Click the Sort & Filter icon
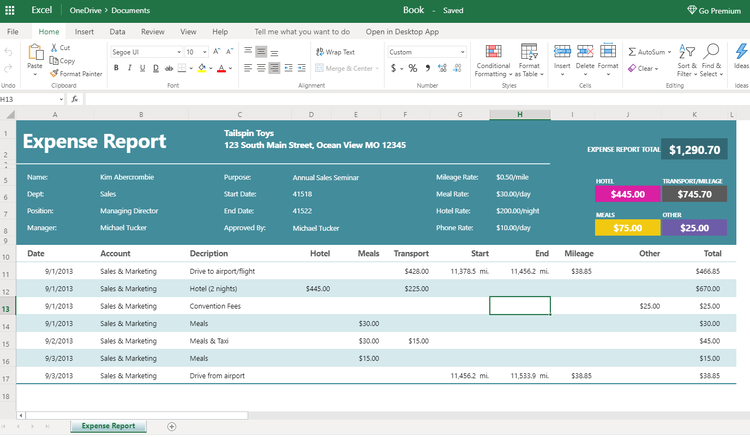750x437 pixels. 687,52
